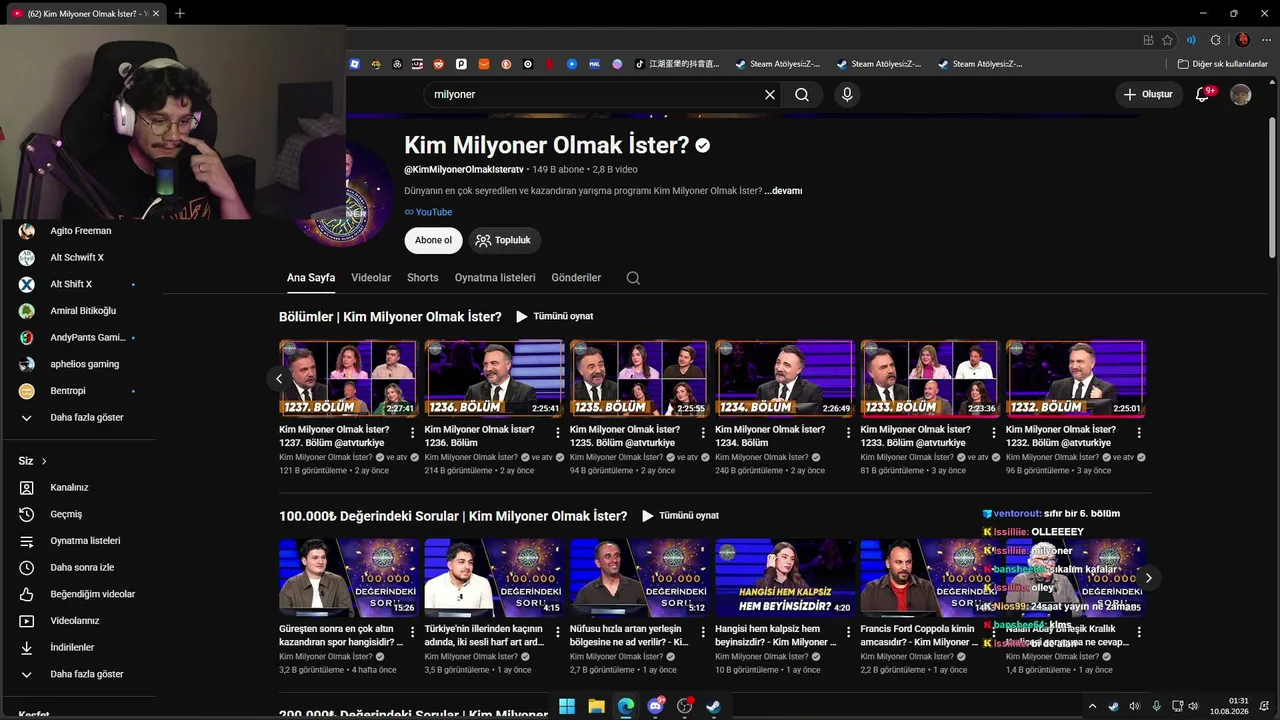
Task: Open Steam from the taskbar
Action: (x=714, y=706)
